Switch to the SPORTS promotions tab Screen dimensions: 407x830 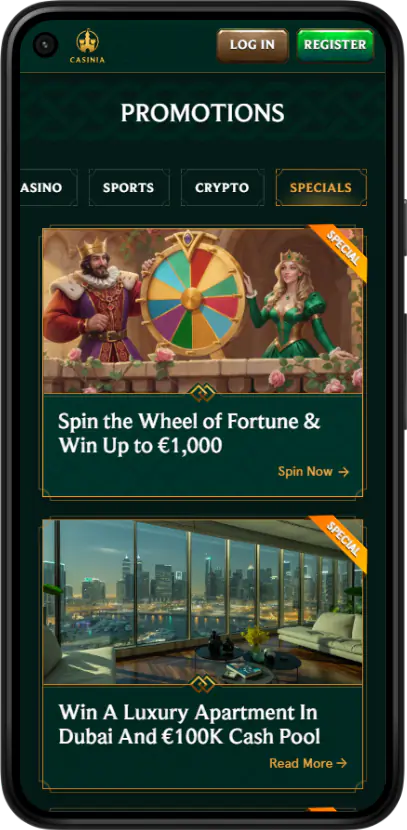coord(129,187)
